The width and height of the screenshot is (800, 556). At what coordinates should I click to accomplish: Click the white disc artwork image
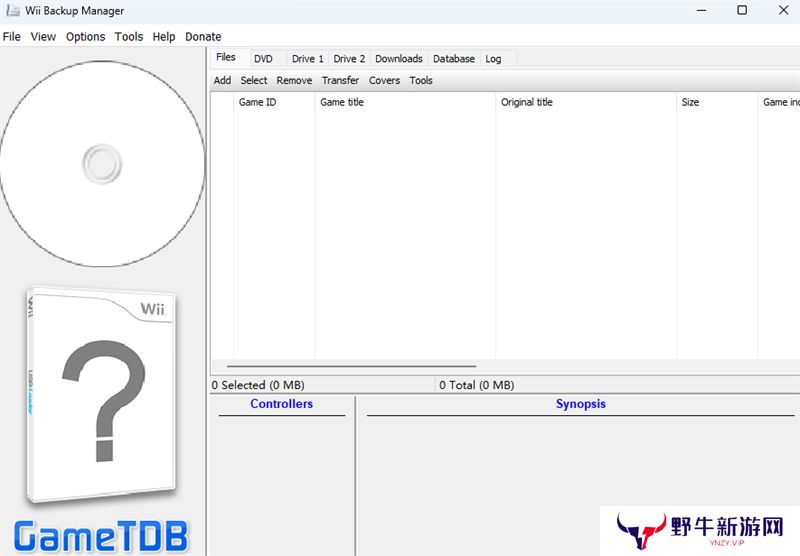pos(102,163)
